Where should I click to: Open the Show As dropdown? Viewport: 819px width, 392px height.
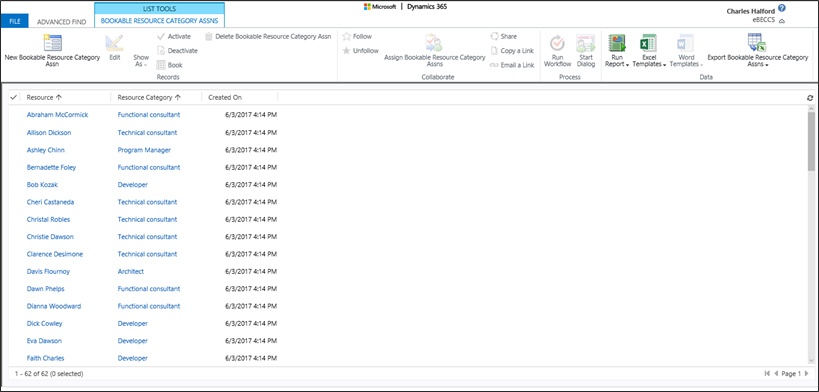(x=141, y=61)
